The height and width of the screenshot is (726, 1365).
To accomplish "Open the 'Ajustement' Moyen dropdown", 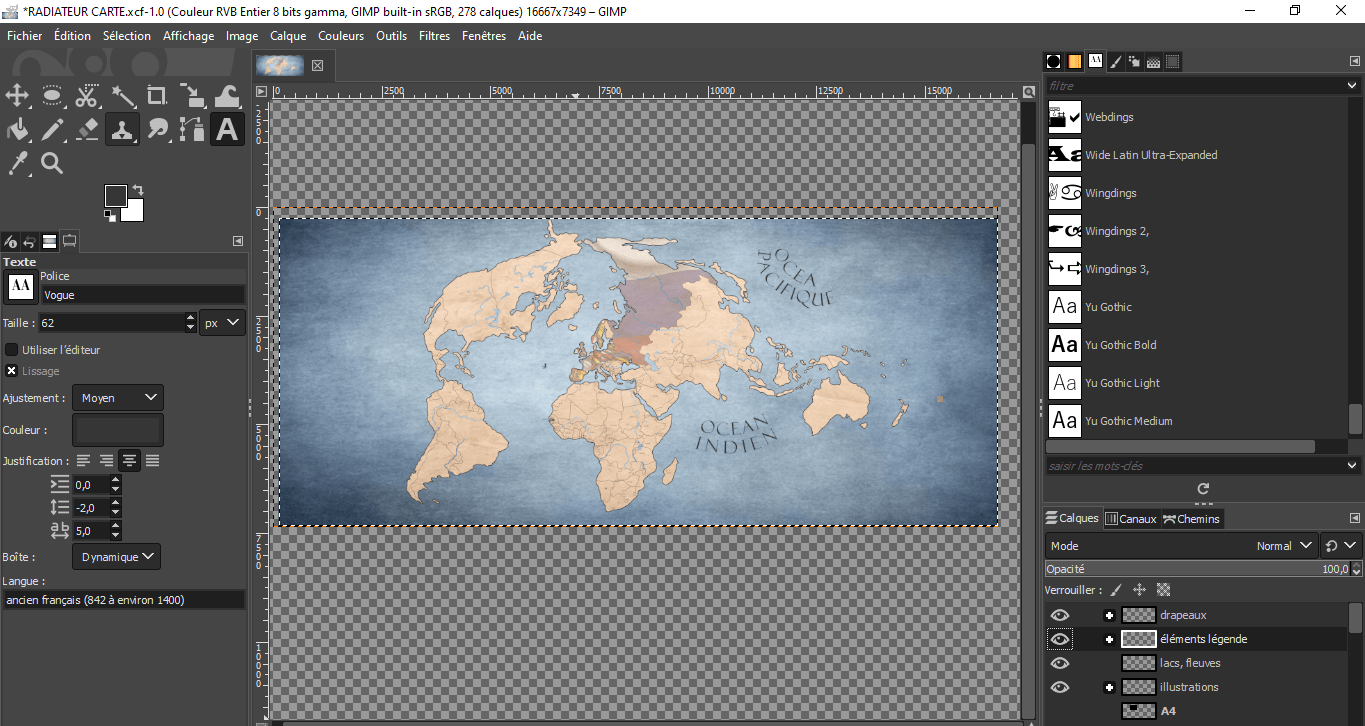I will [118, 398].
